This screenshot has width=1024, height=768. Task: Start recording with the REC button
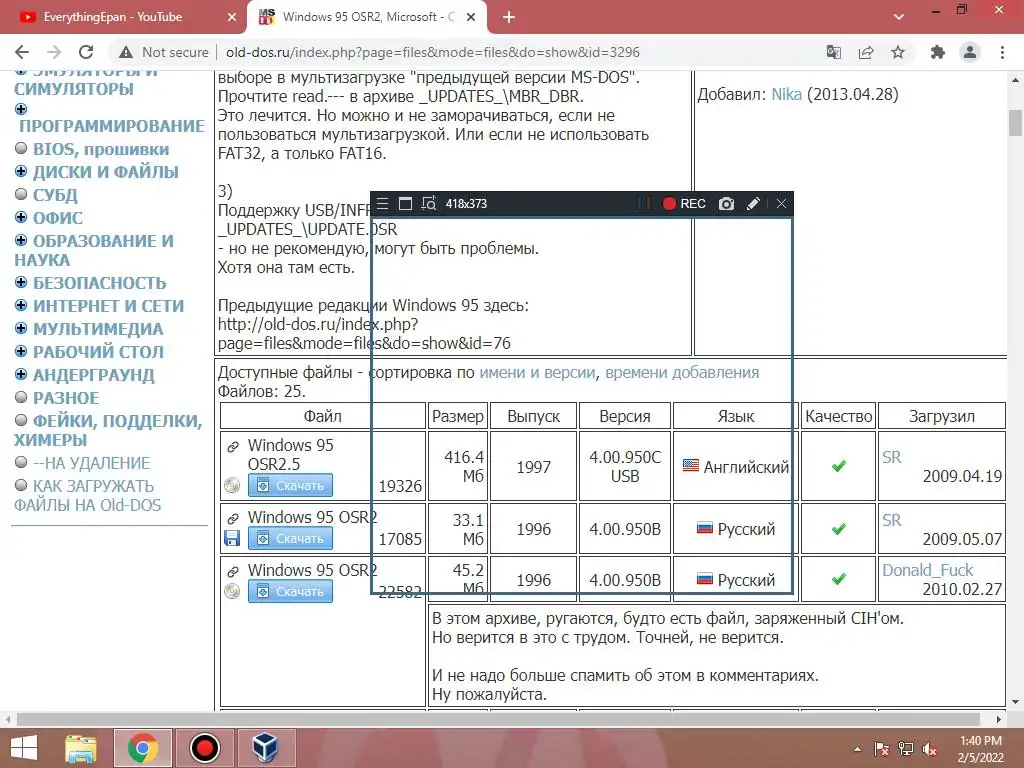coord(684,204)
